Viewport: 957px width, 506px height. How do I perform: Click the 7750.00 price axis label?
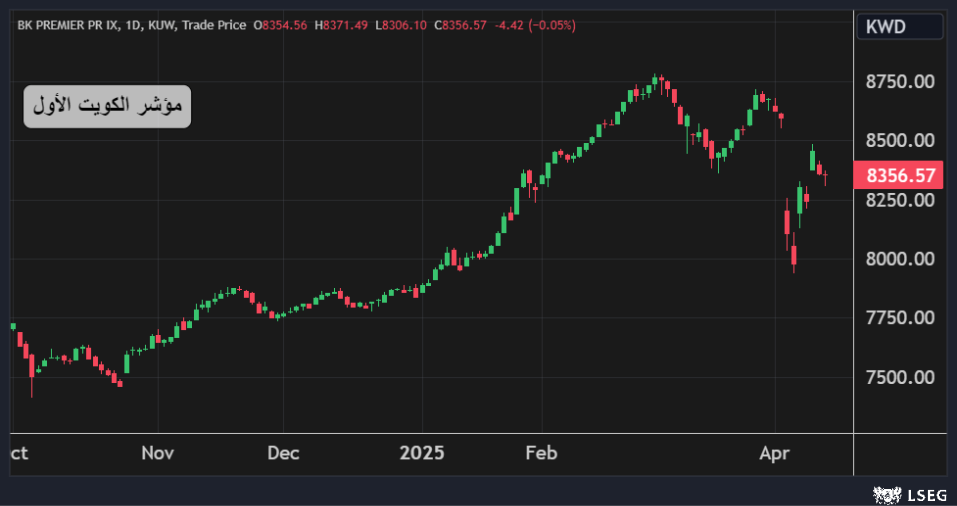[x=900, y=318]
